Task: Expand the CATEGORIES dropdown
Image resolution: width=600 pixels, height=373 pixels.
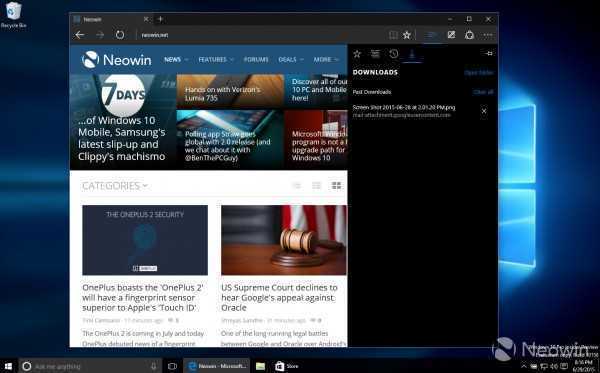Action: pyautogui.click(x=115, y=186)
